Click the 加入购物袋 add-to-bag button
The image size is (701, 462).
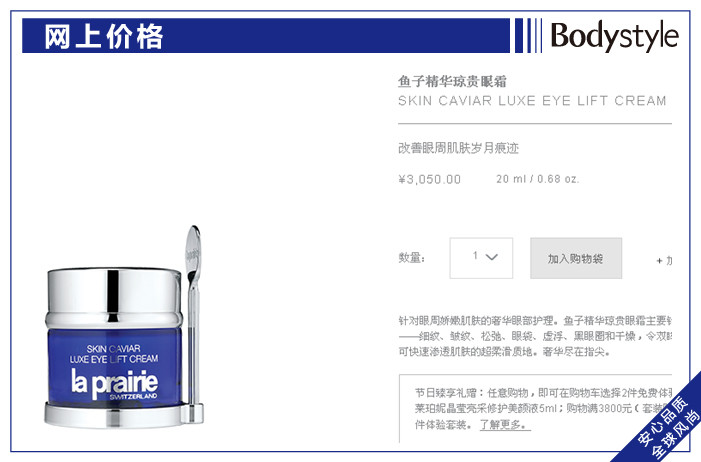(576, 258)
